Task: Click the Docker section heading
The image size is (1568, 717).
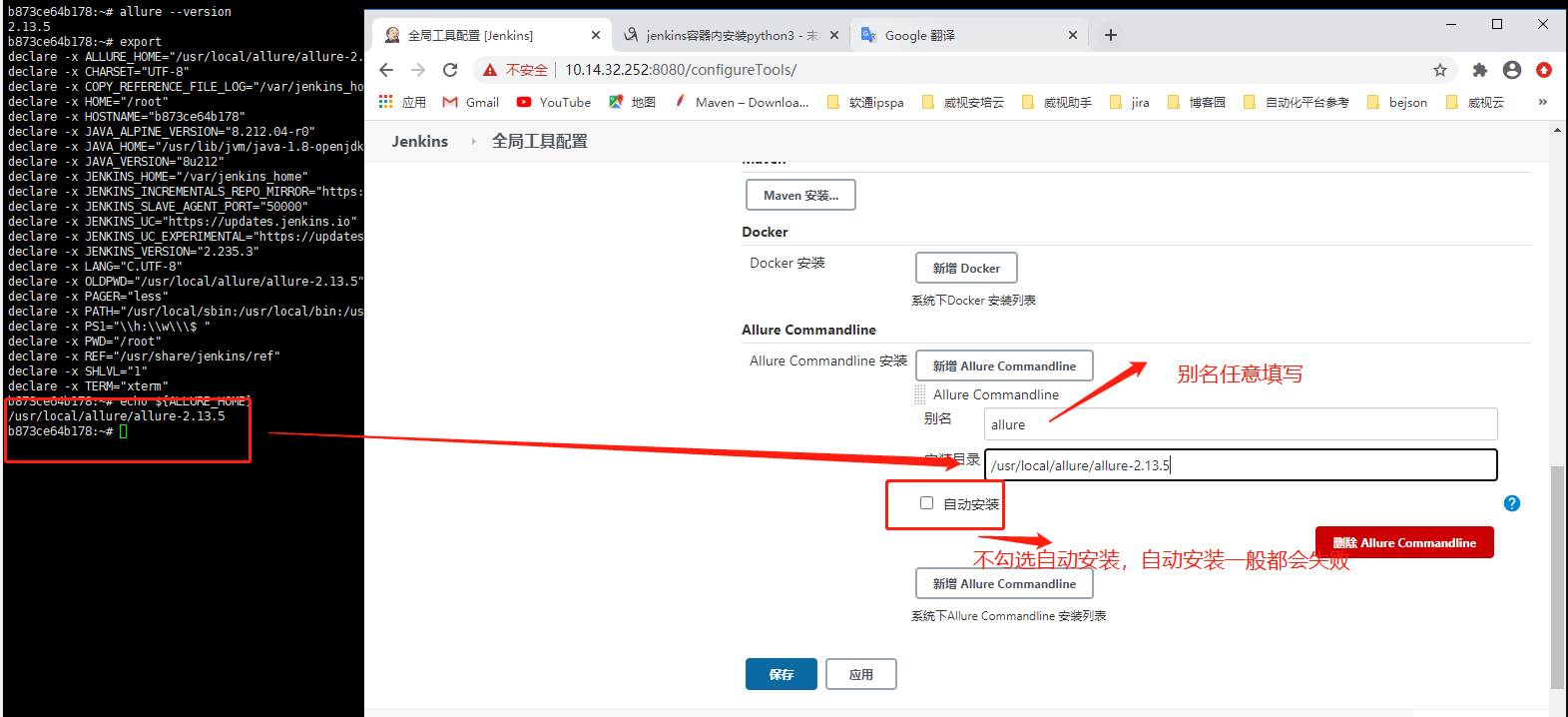Action: click(x=765, y=232)
